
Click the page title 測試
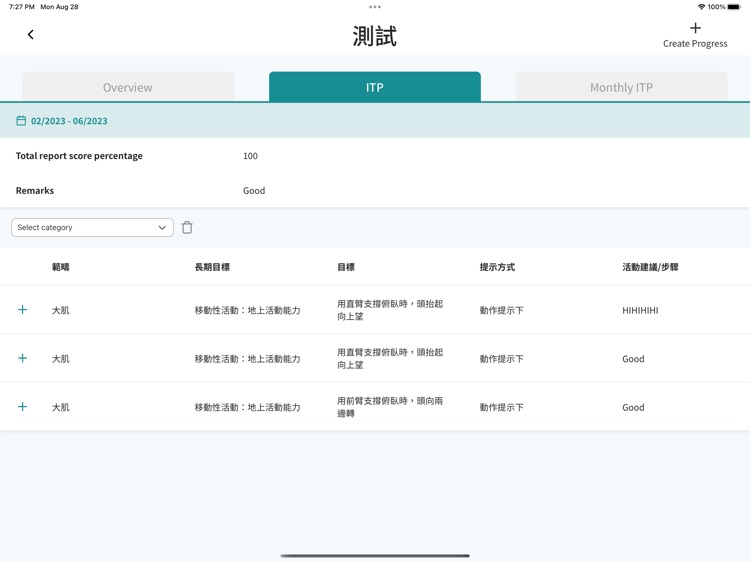coord(375,36)
